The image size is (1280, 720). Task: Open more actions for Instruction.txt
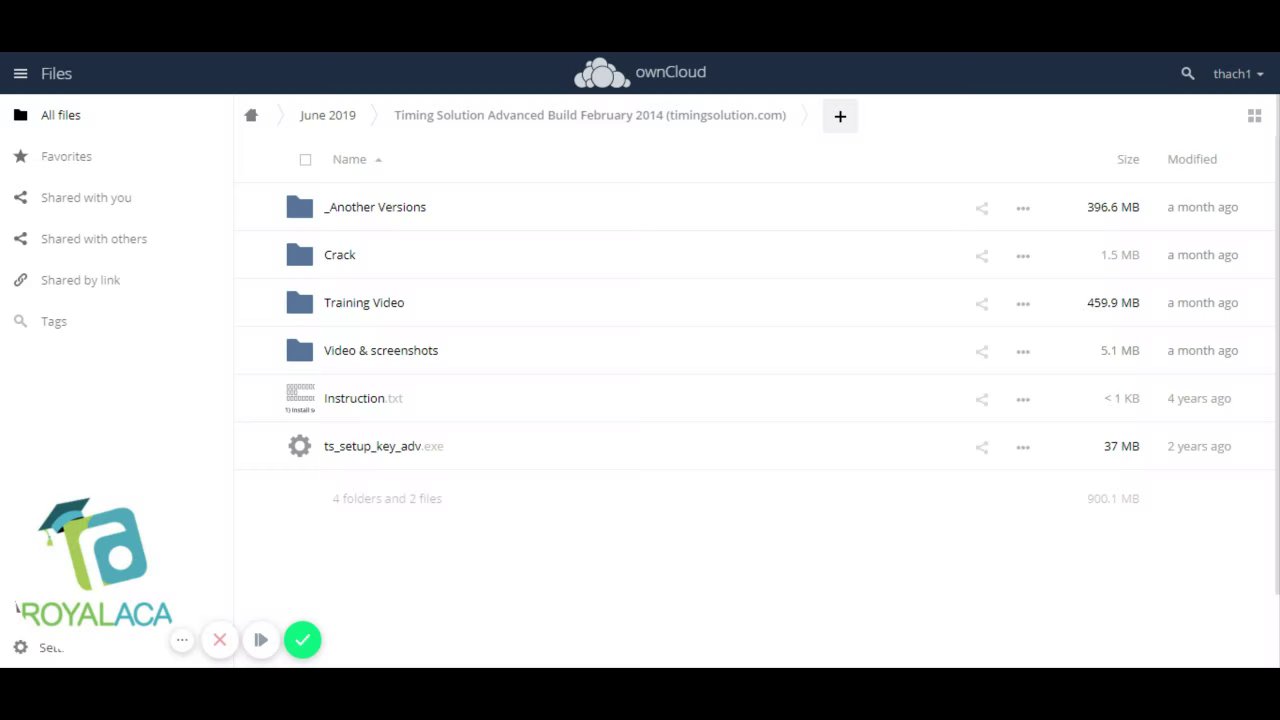pyautogui.click(x=1023, y=399)
